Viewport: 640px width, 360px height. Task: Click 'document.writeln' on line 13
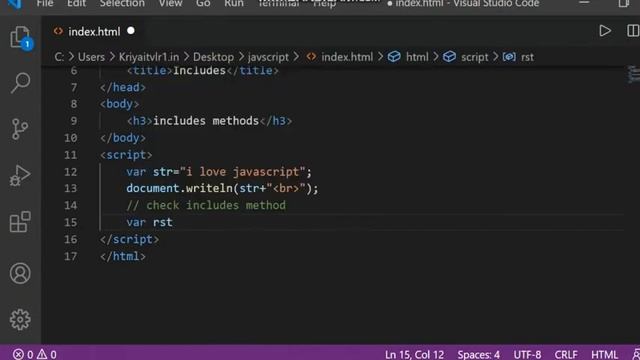(x=179, y=188)
